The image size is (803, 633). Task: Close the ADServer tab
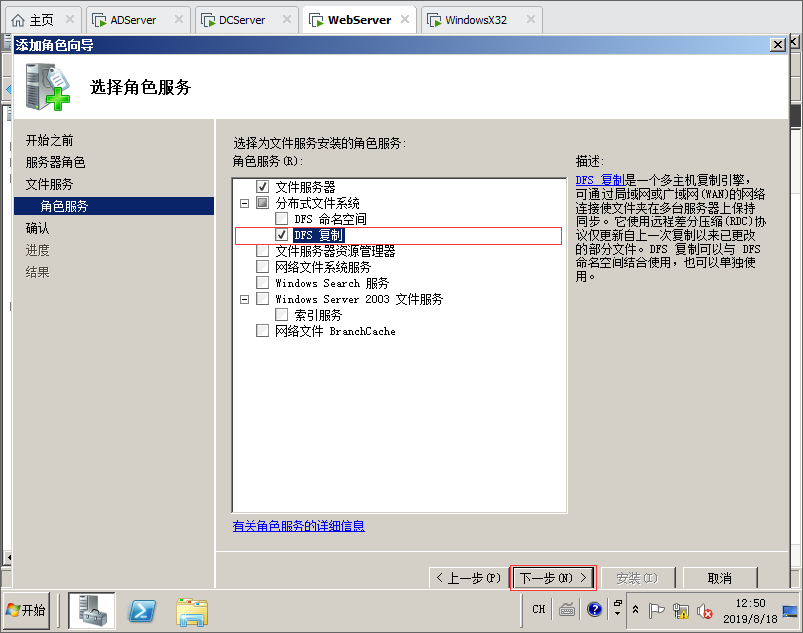click(179, 19)
